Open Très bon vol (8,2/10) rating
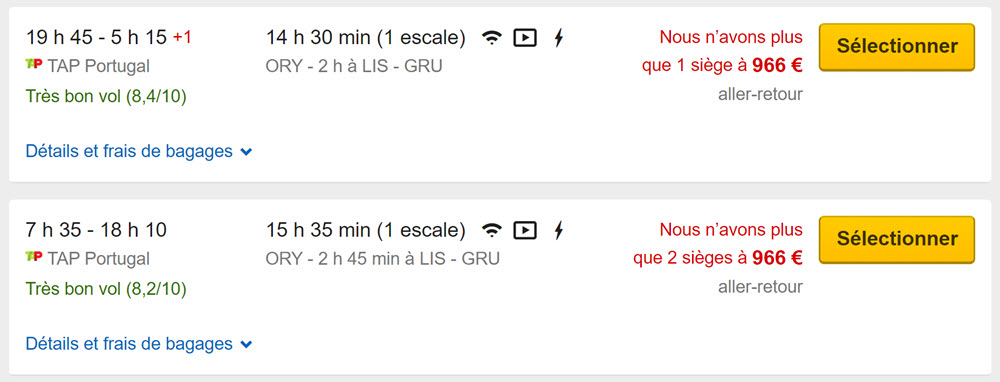This screenshot has width=1000, height=382. (x=106, y=290)
